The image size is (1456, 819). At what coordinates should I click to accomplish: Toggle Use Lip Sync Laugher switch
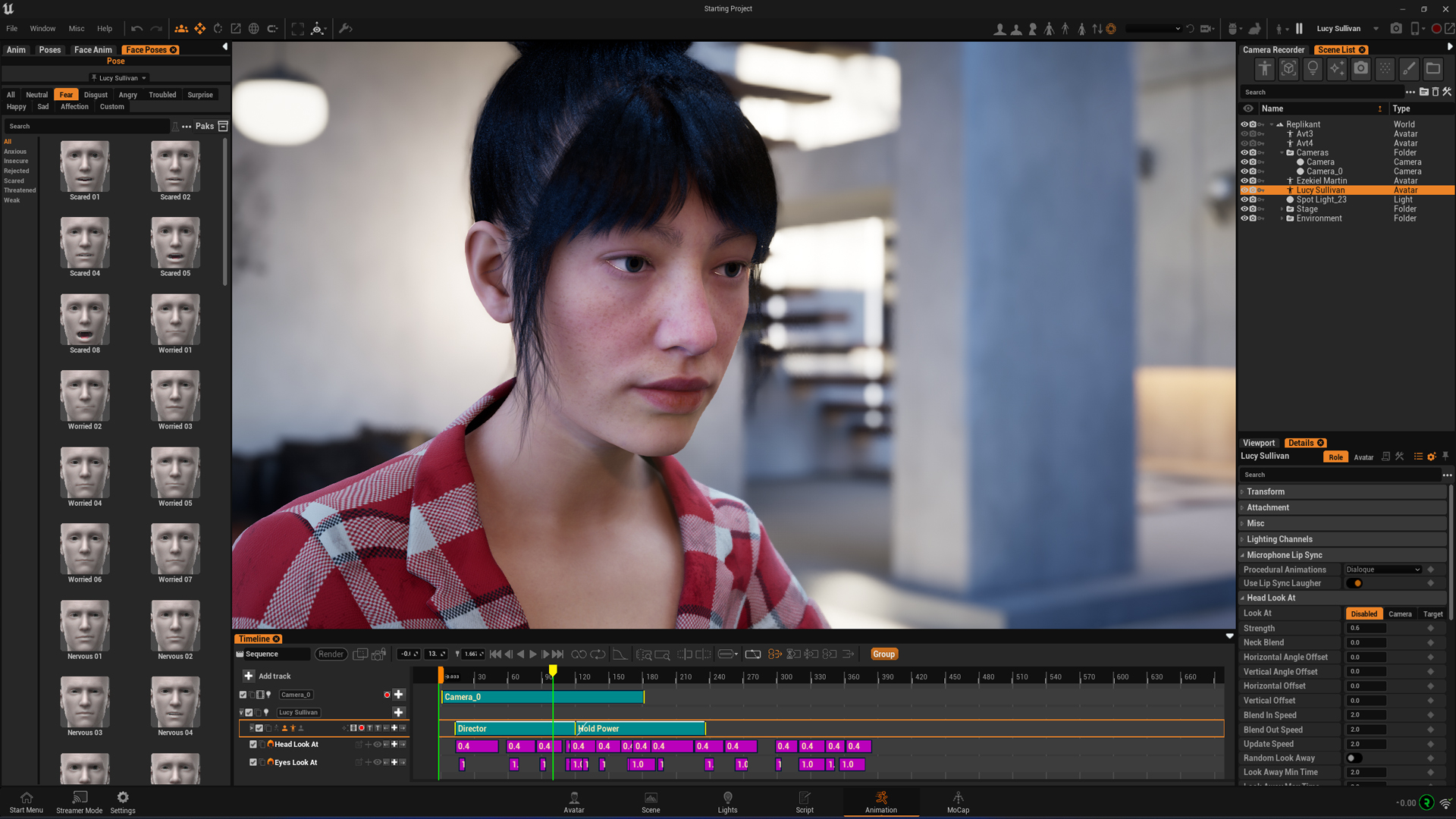[x=1354, y=583]
